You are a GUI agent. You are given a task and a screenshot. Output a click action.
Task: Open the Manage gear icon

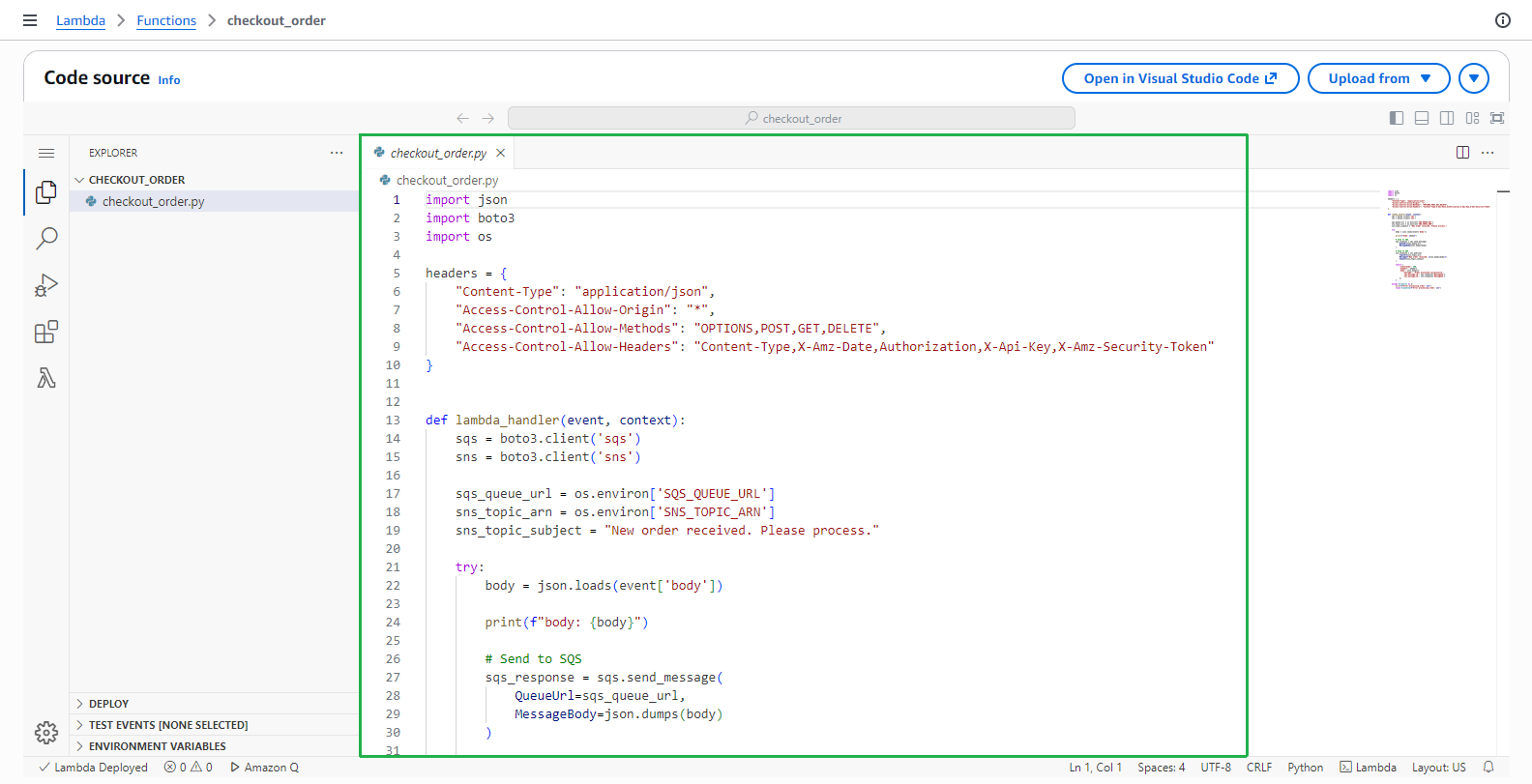click(x=45, y=733)
